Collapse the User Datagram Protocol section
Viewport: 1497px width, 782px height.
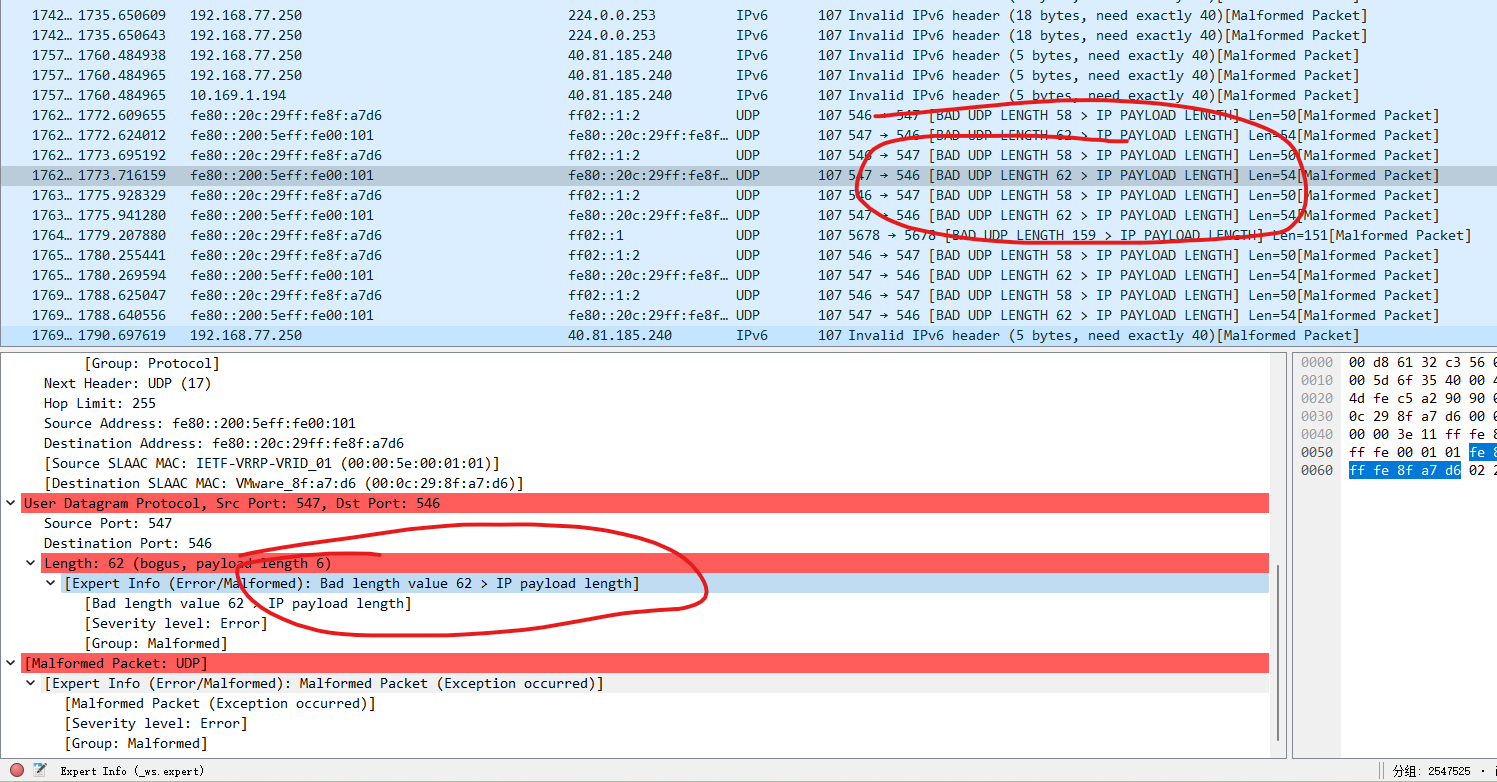tap(11, 503)
